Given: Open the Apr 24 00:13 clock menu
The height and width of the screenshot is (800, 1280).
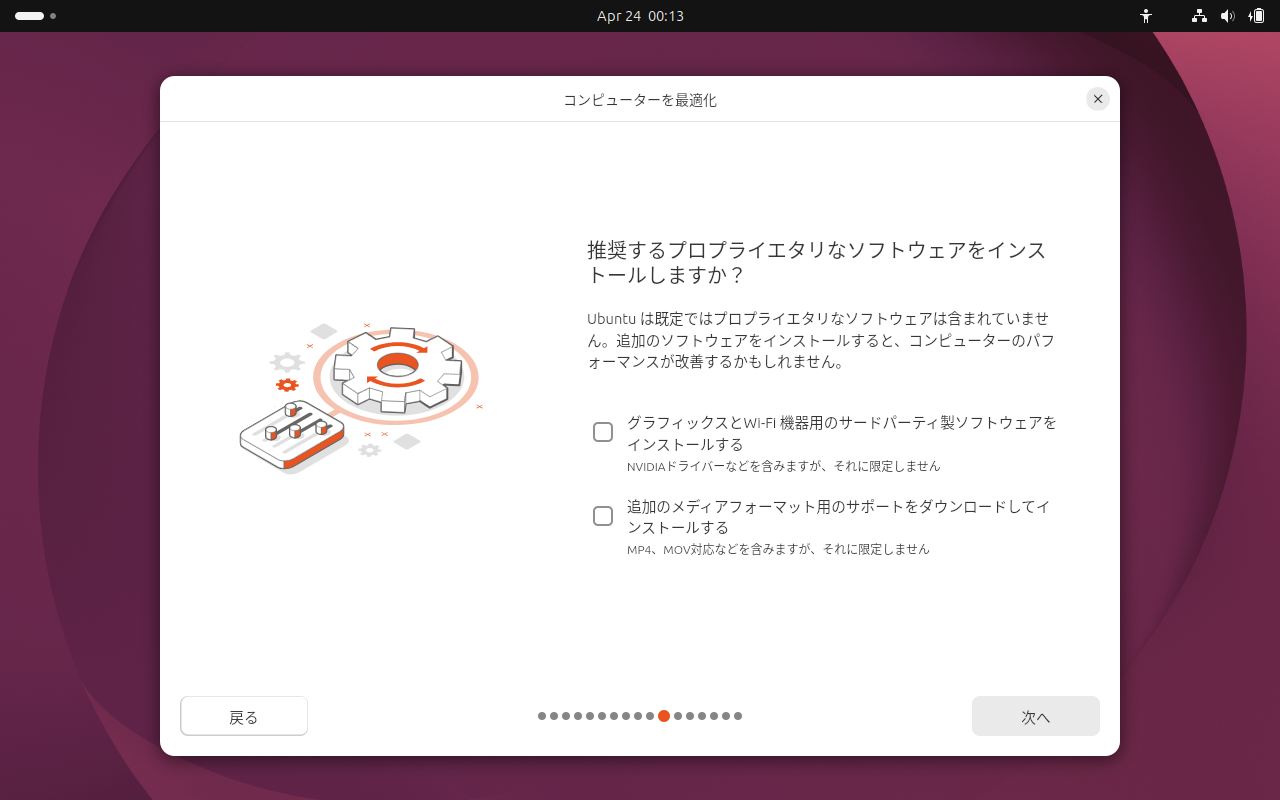Looking at the screenshot, I should tap(640, 16).
